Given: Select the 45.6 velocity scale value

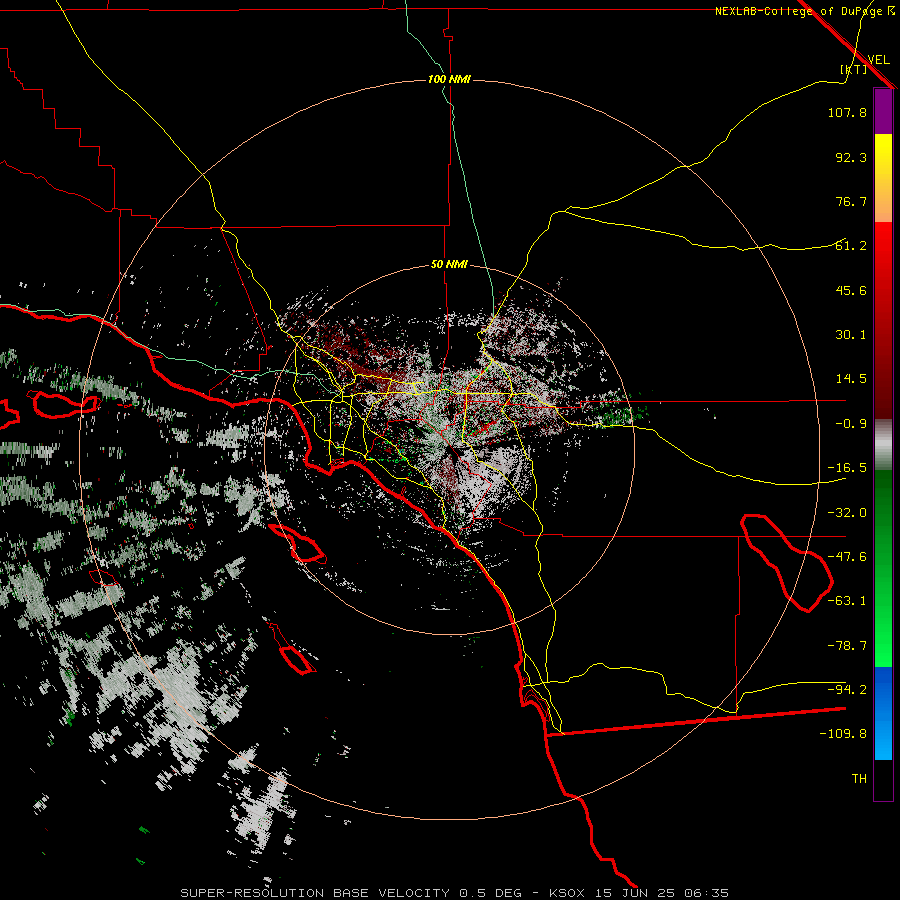Looking at the screenshot, I should click(851, 290).
